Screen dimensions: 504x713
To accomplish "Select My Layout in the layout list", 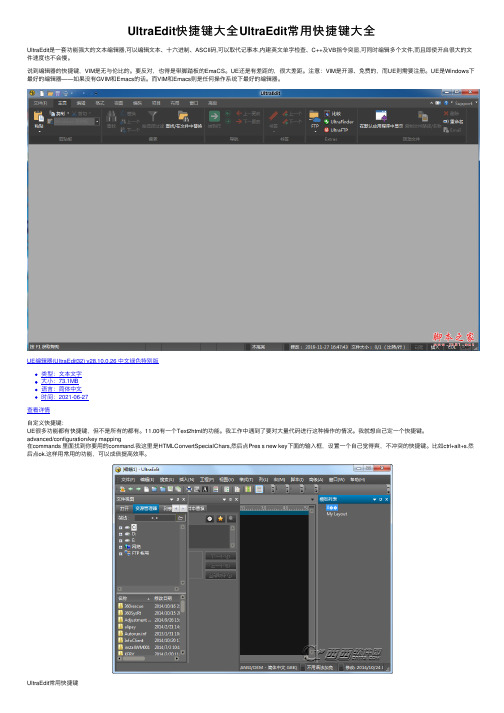I will click(337, 514).
